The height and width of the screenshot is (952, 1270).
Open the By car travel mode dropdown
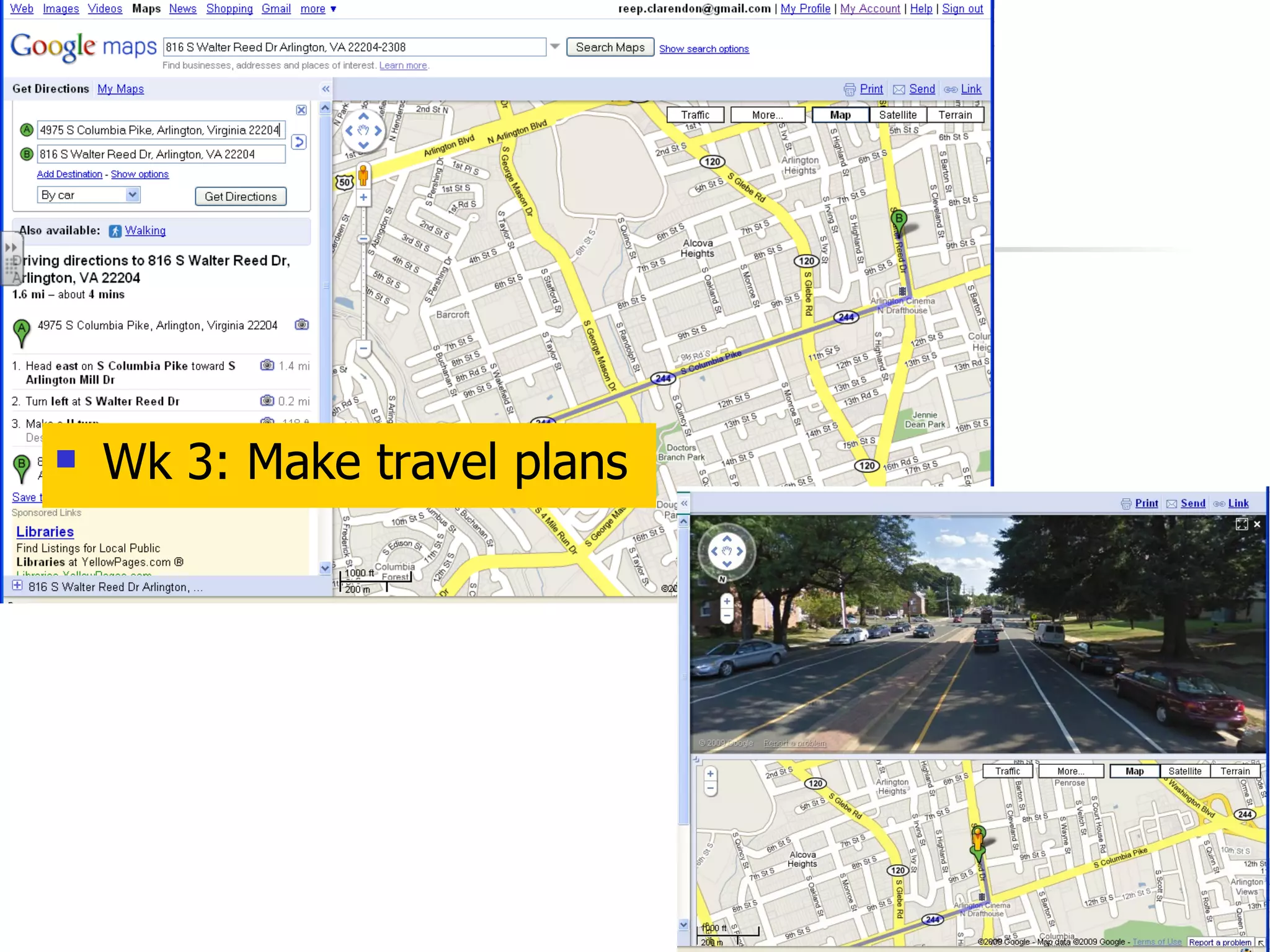tap(89, 195)
